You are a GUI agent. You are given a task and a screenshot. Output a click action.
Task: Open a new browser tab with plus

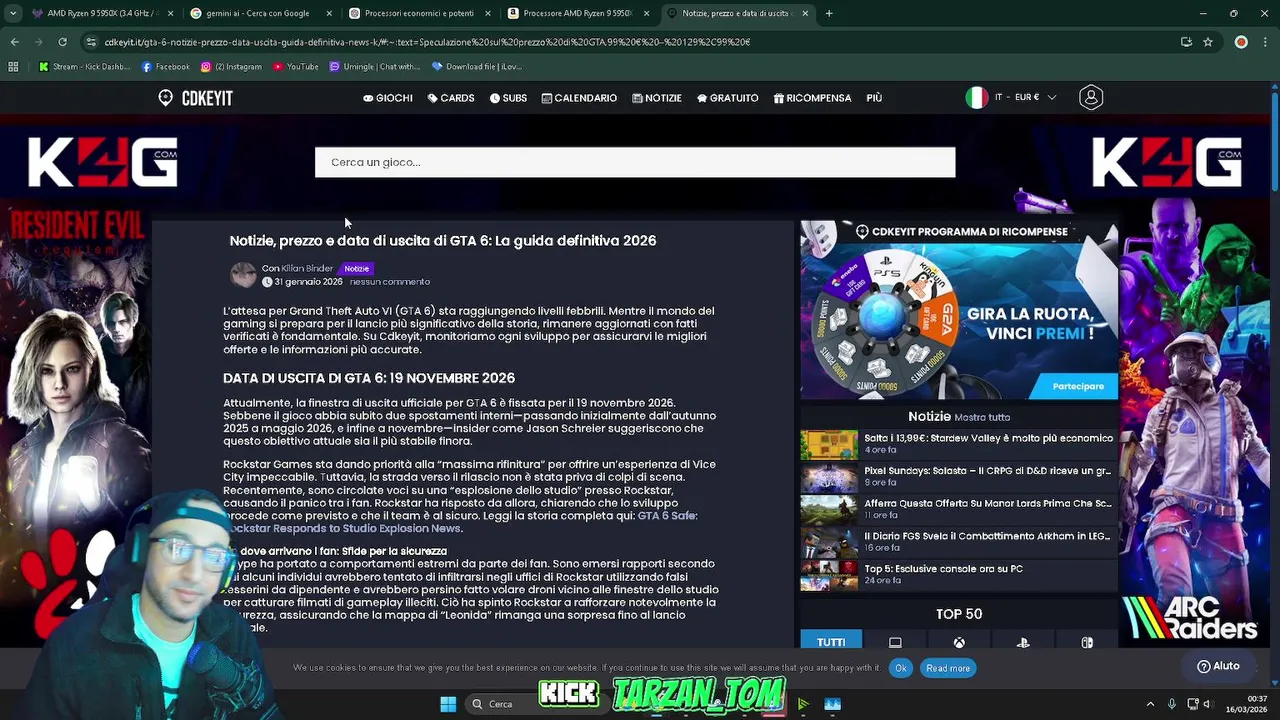pos(829,13)
